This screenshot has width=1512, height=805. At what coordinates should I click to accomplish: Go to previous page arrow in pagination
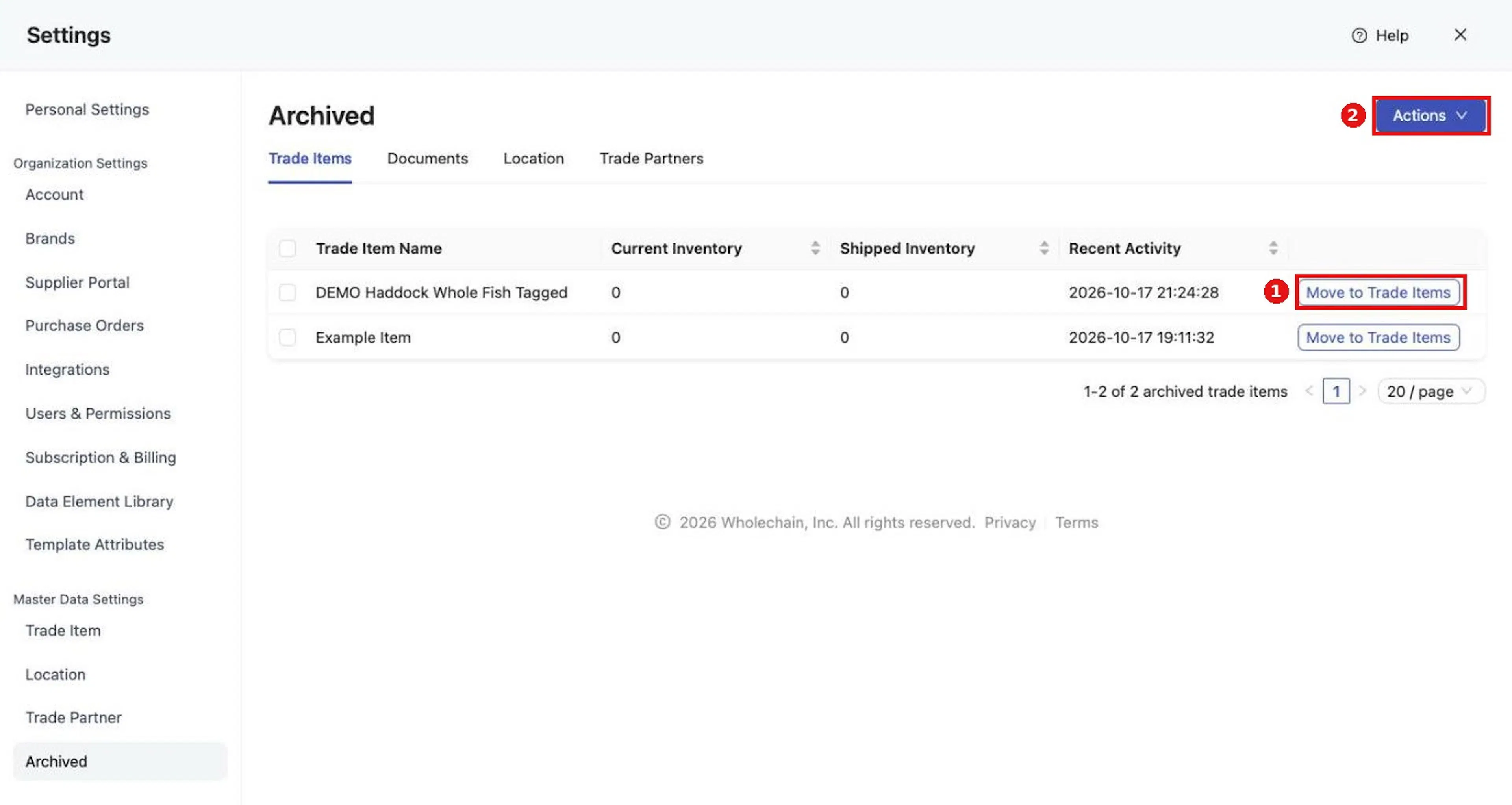(1310, 391)
